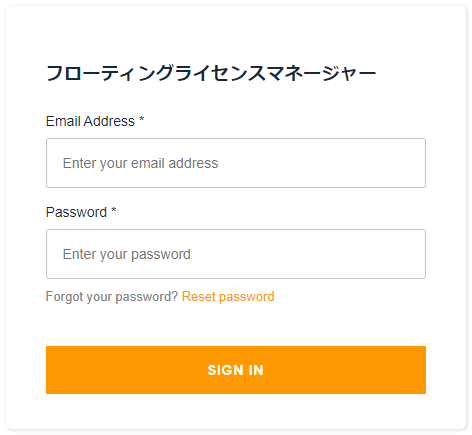
Task: Place cursor in the email textbox
Action: 236,163
